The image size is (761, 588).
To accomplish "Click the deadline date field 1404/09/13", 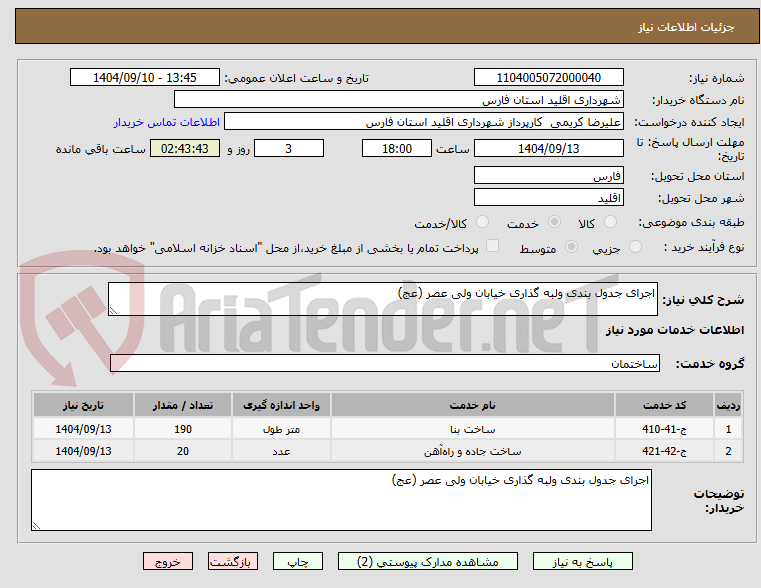I will (x=548, y=148).
